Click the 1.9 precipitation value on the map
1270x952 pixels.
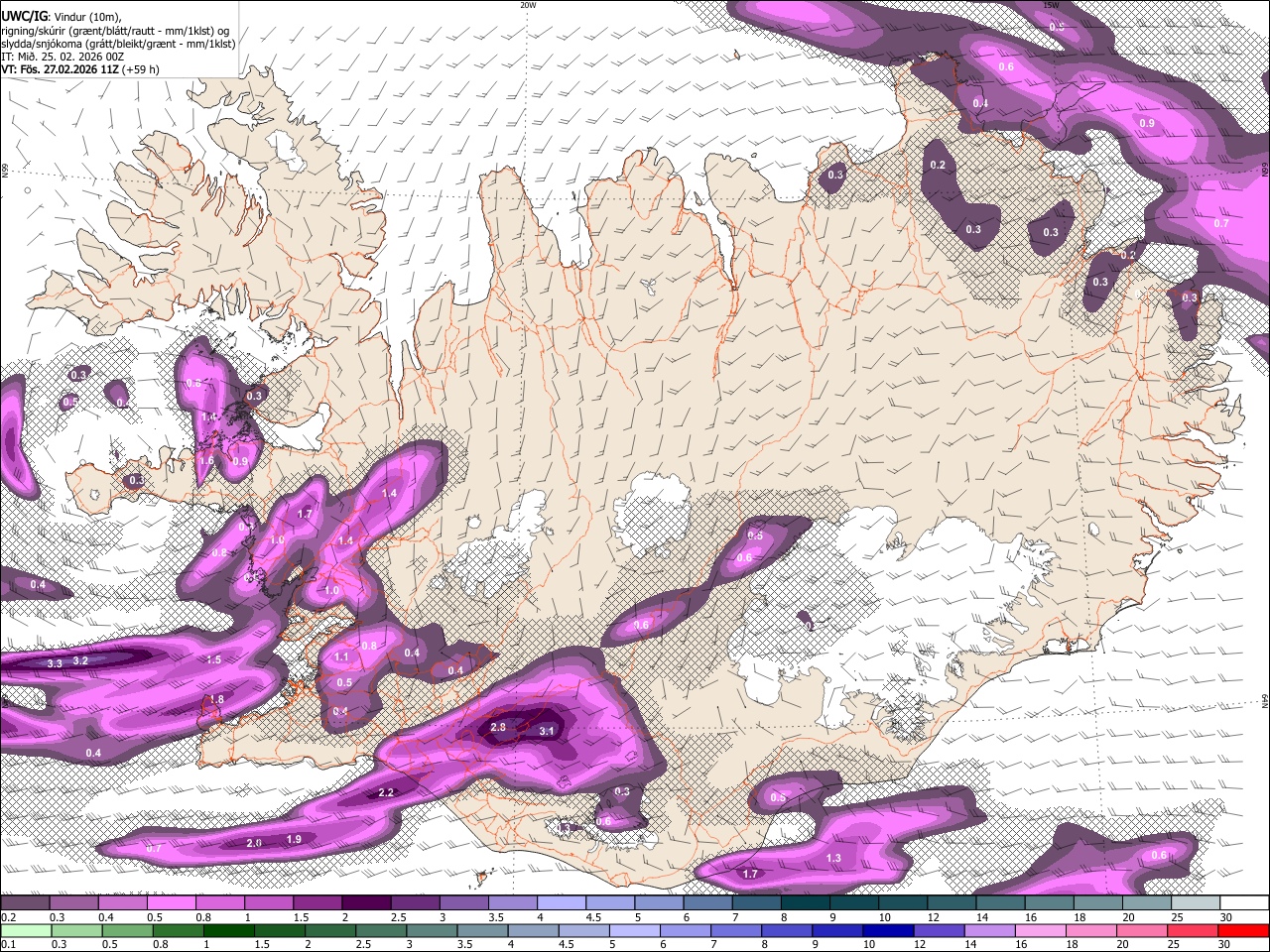tap(294, 840)
